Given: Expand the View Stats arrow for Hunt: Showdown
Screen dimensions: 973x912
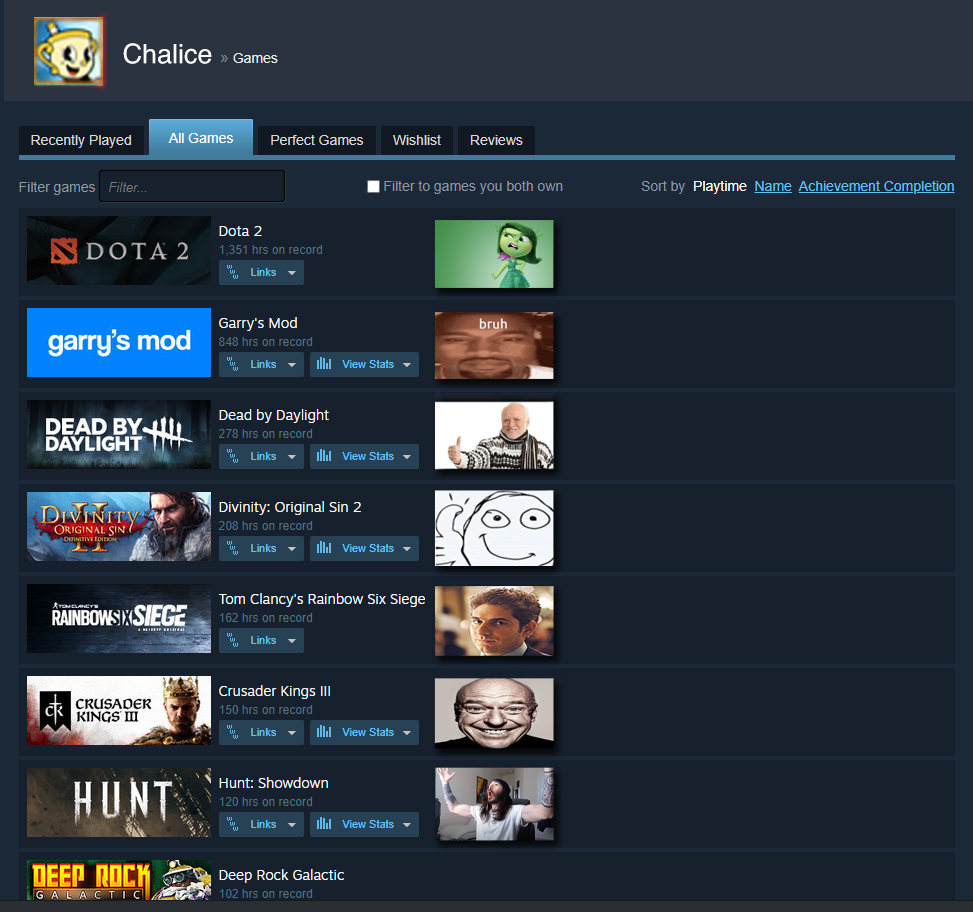Looking at the screenshot, I should (x=407, y=825).
